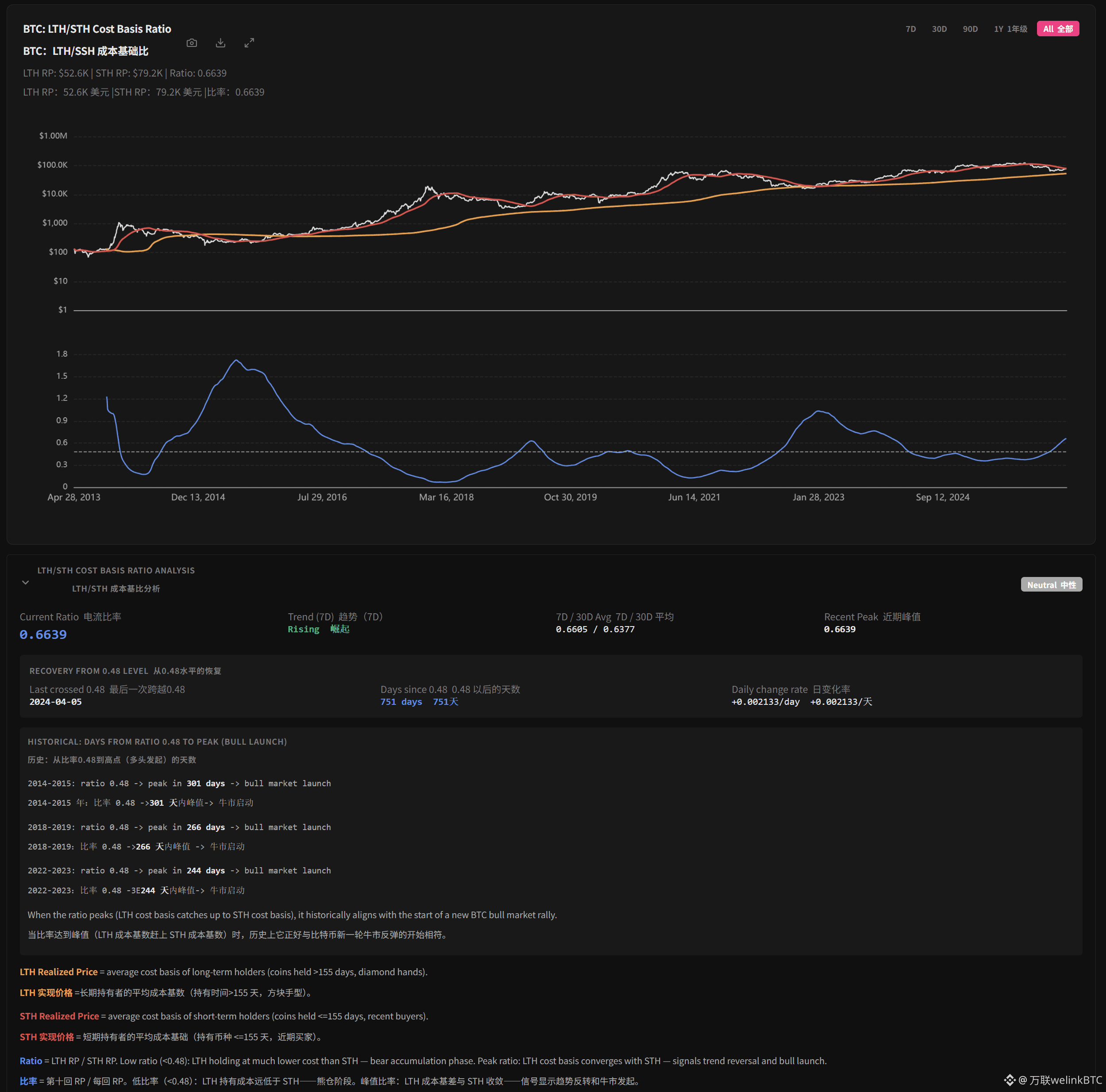This screenshot has height=1092, width=1106.
Task: Click the 2014-2015 historical peak row
Action: pyautogui.click(x=179, y=783)
